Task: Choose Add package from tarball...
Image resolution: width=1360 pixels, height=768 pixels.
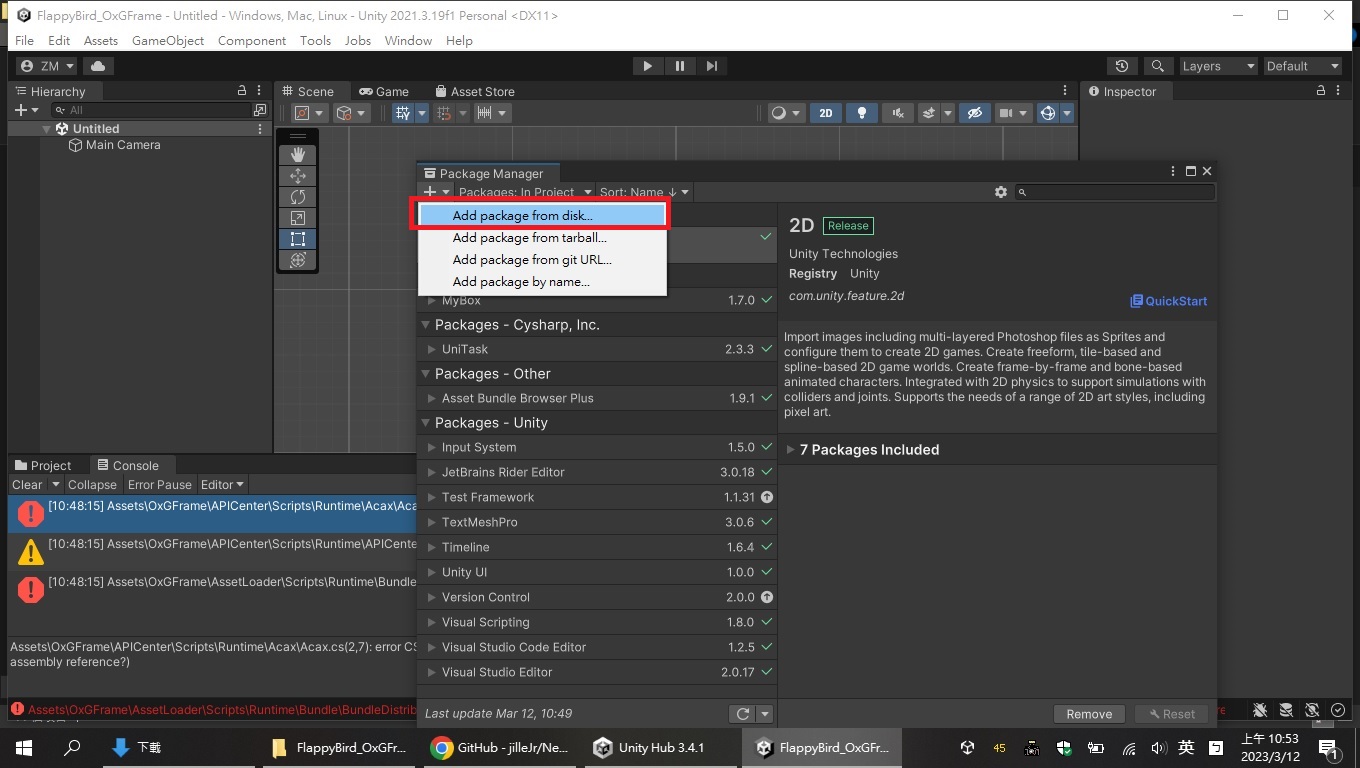Action: pyautogui.click(x=542, y=238)
